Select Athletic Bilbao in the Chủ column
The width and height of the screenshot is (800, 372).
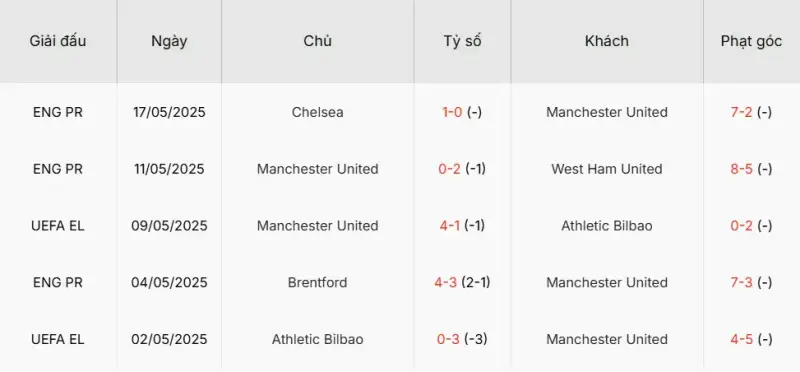[x=317, y=339]
